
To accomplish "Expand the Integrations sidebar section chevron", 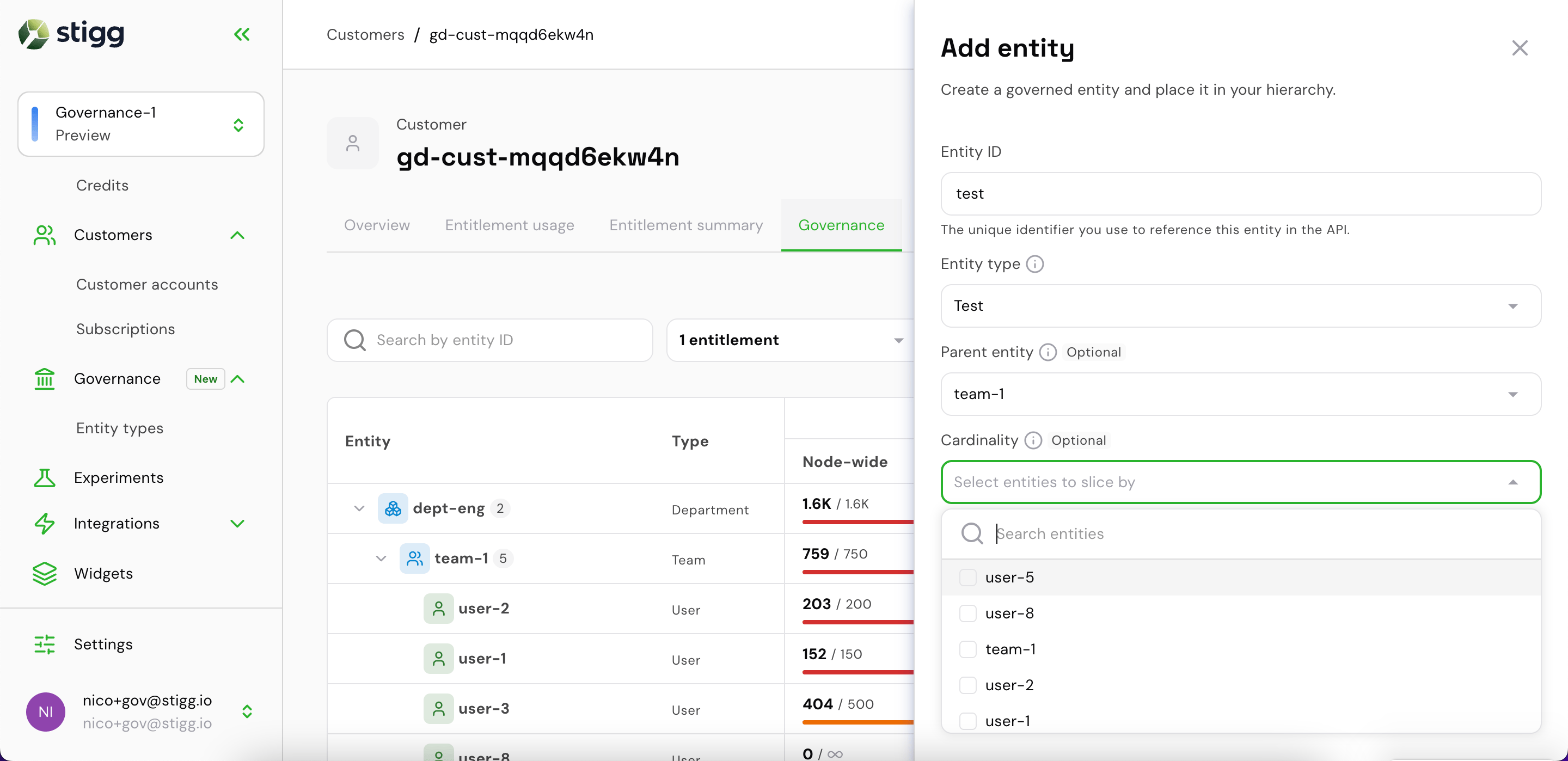I will (x=237, y=524).
